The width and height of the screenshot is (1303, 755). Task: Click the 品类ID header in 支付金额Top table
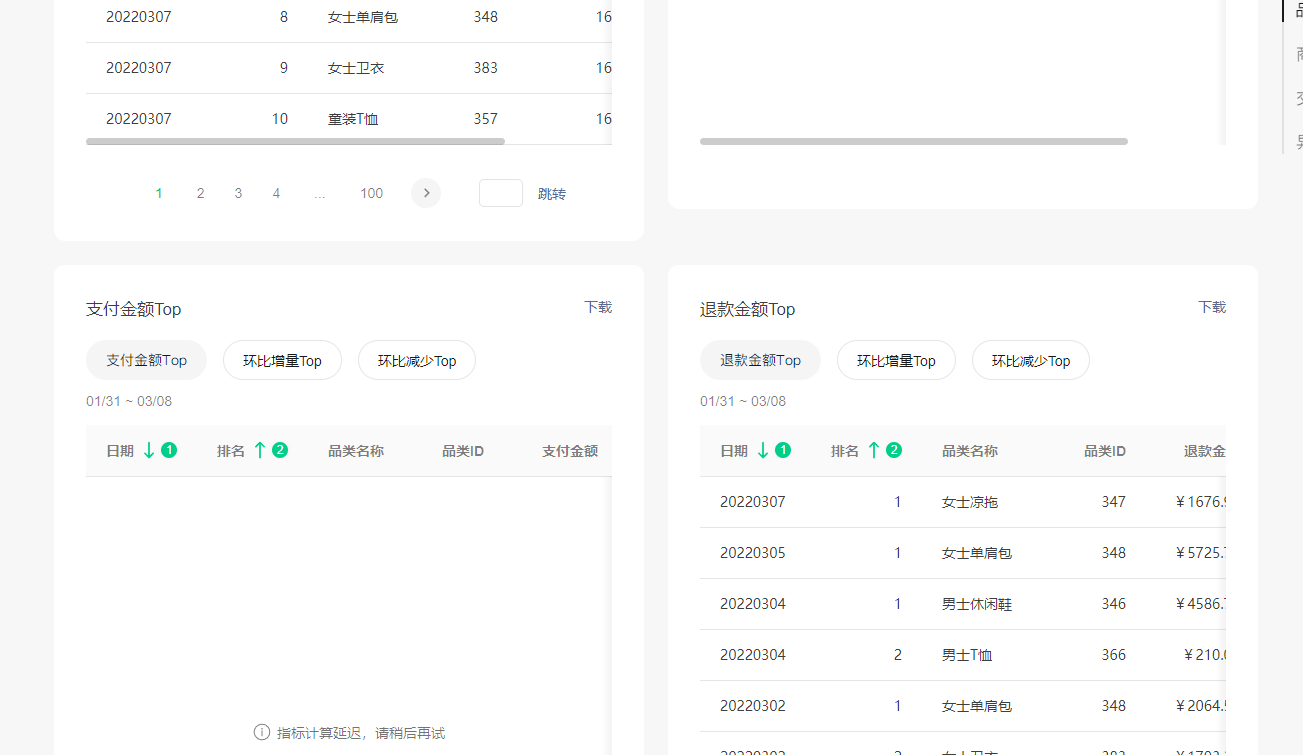(463, 451)
